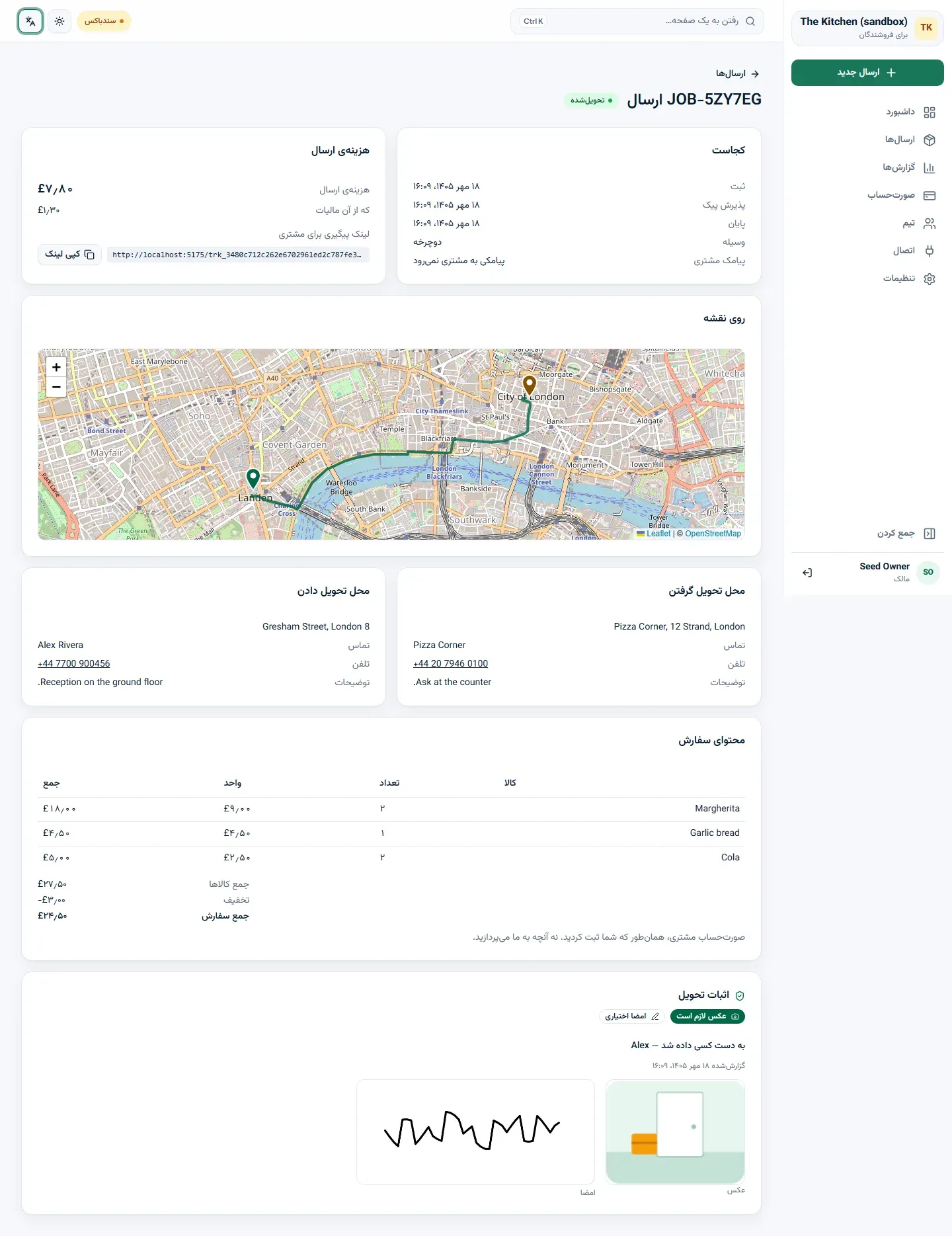This screenshot has width=952, height=1236.
Task: Open صورت‌حساب billing page
Action: click(x=867, y=196)
